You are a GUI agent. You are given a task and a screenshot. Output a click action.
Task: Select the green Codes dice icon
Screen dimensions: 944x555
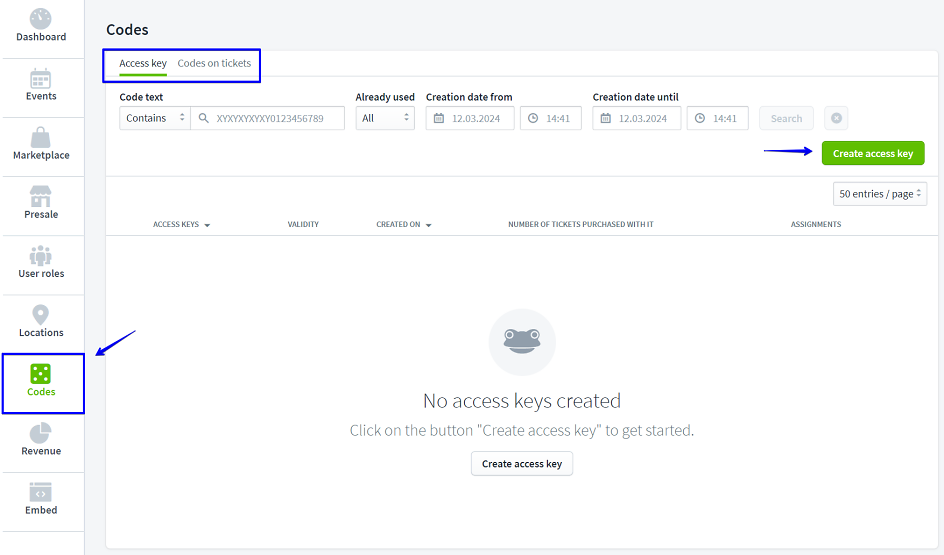tap(41, 374)
